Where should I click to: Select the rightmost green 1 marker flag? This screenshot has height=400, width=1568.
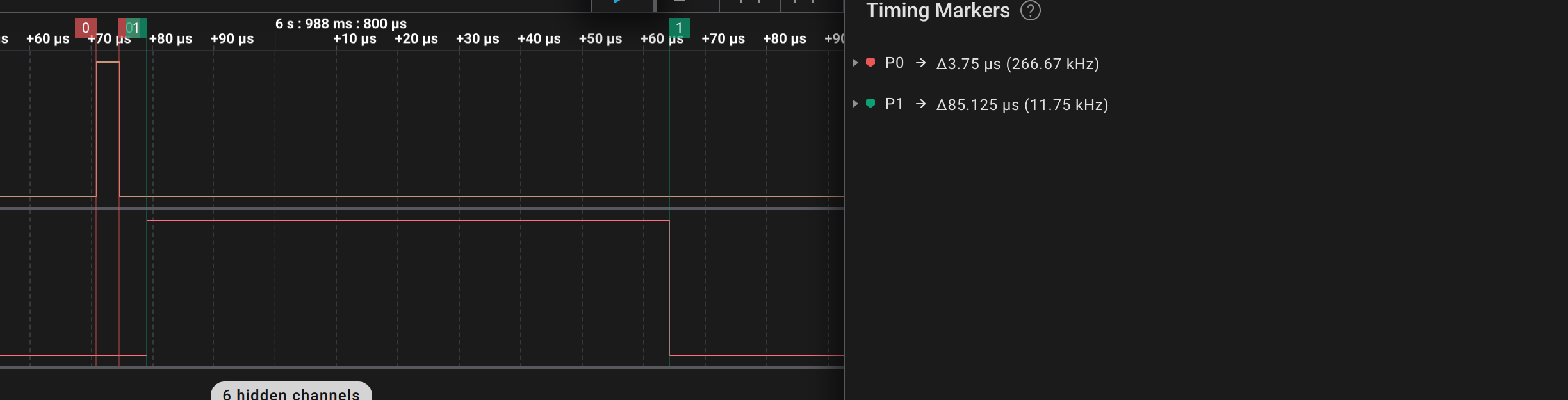pos(680,28)
